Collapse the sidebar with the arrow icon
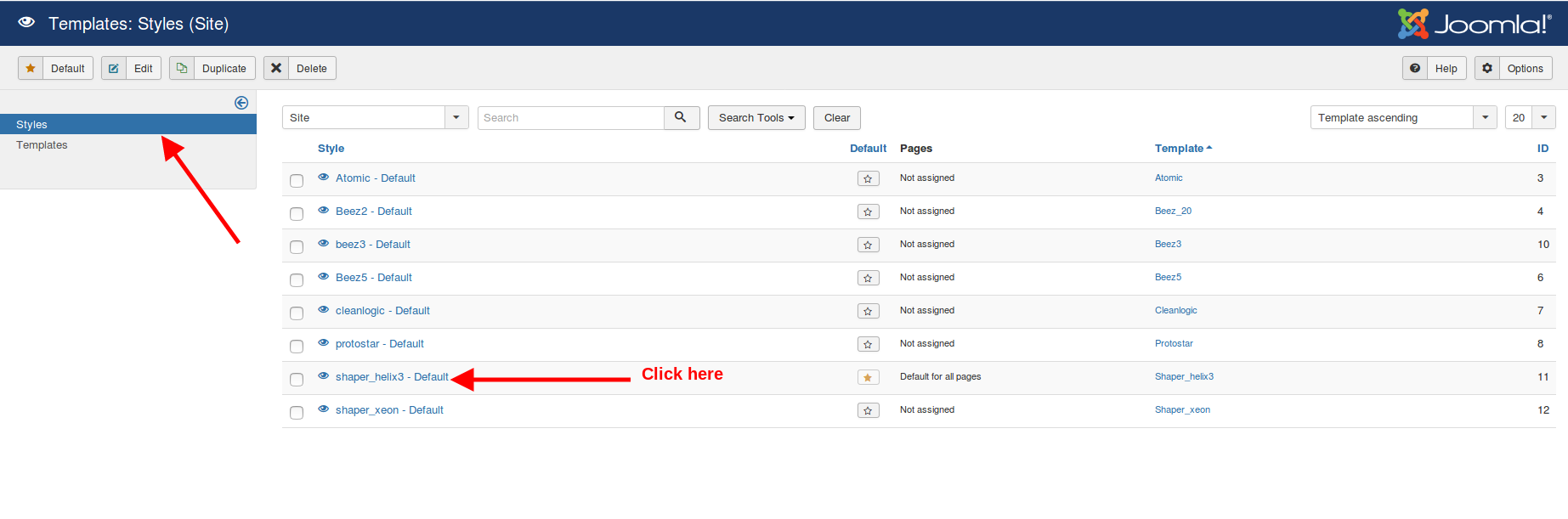This screenshot has height=519, width=1568. click(241, 103)
